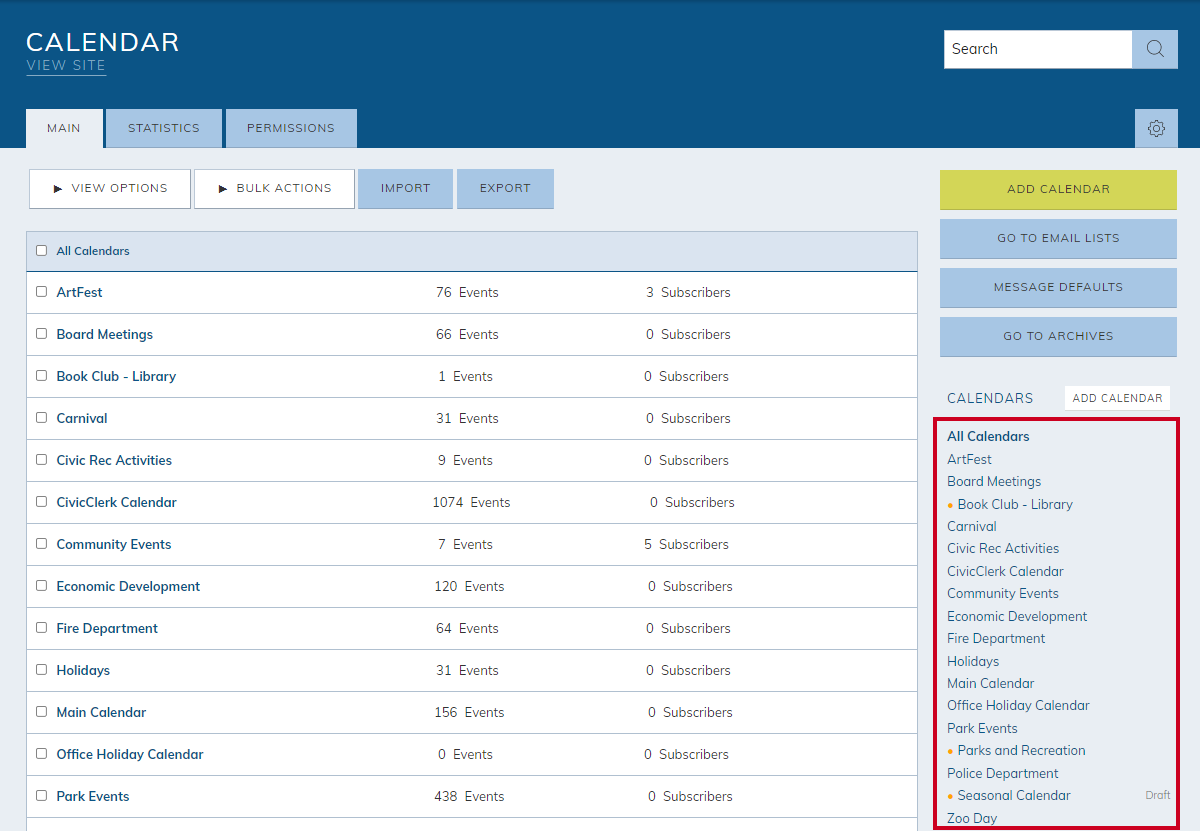
Task: Open Community Events in the table
Action: click(114, 544)
